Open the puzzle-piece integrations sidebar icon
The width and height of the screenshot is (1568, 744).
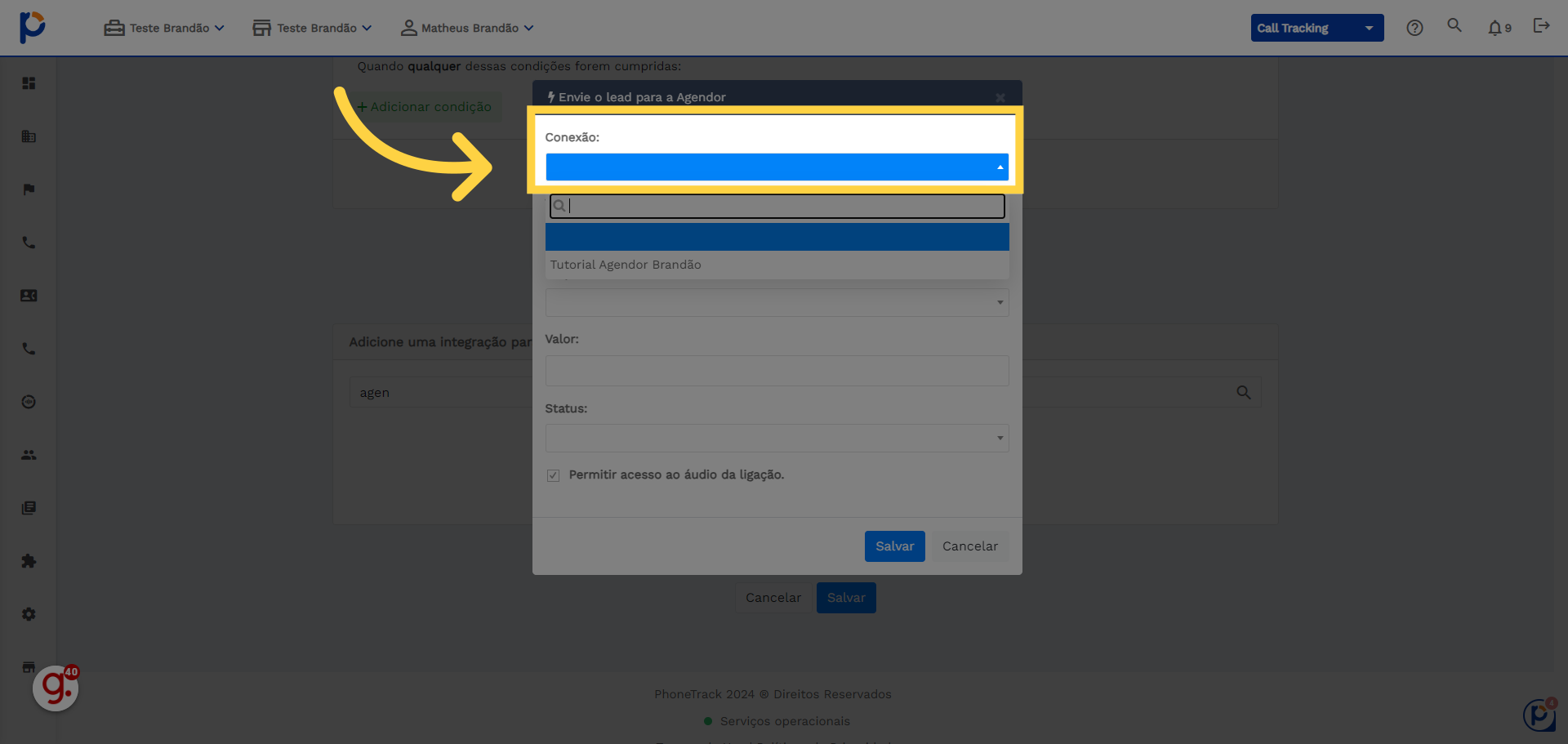tap(29, 561)
